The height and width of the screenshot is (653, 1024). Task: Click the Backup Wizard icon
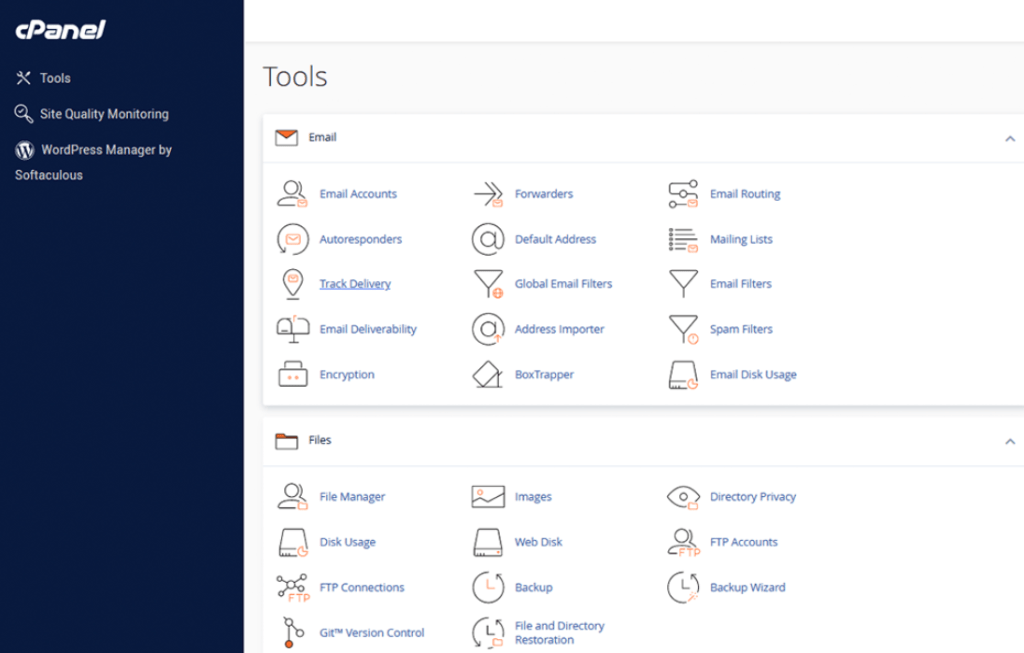click(x=683, y=587)
